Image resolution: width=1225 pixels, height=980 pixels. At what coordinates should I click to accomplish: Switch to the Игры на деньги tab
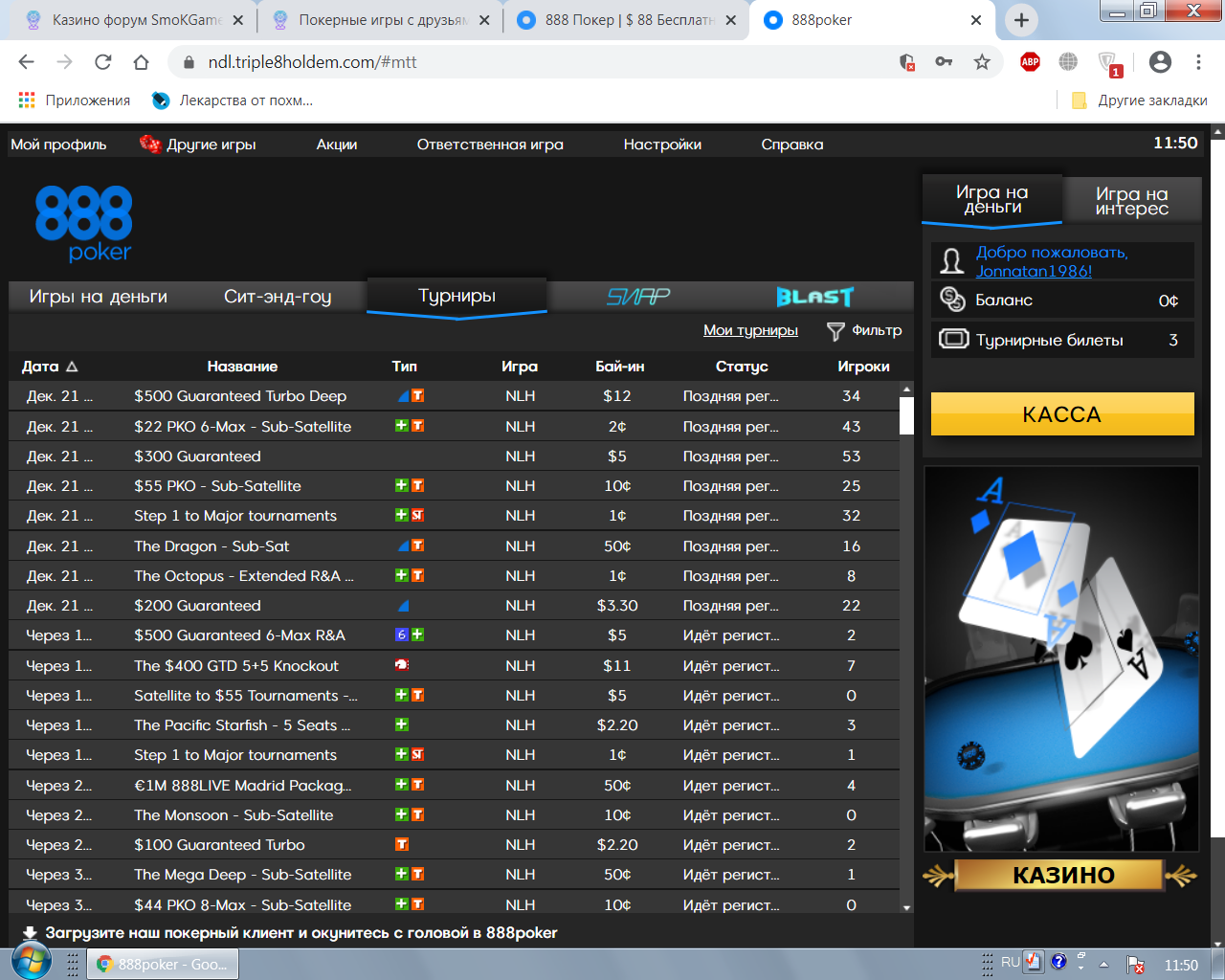99,297
